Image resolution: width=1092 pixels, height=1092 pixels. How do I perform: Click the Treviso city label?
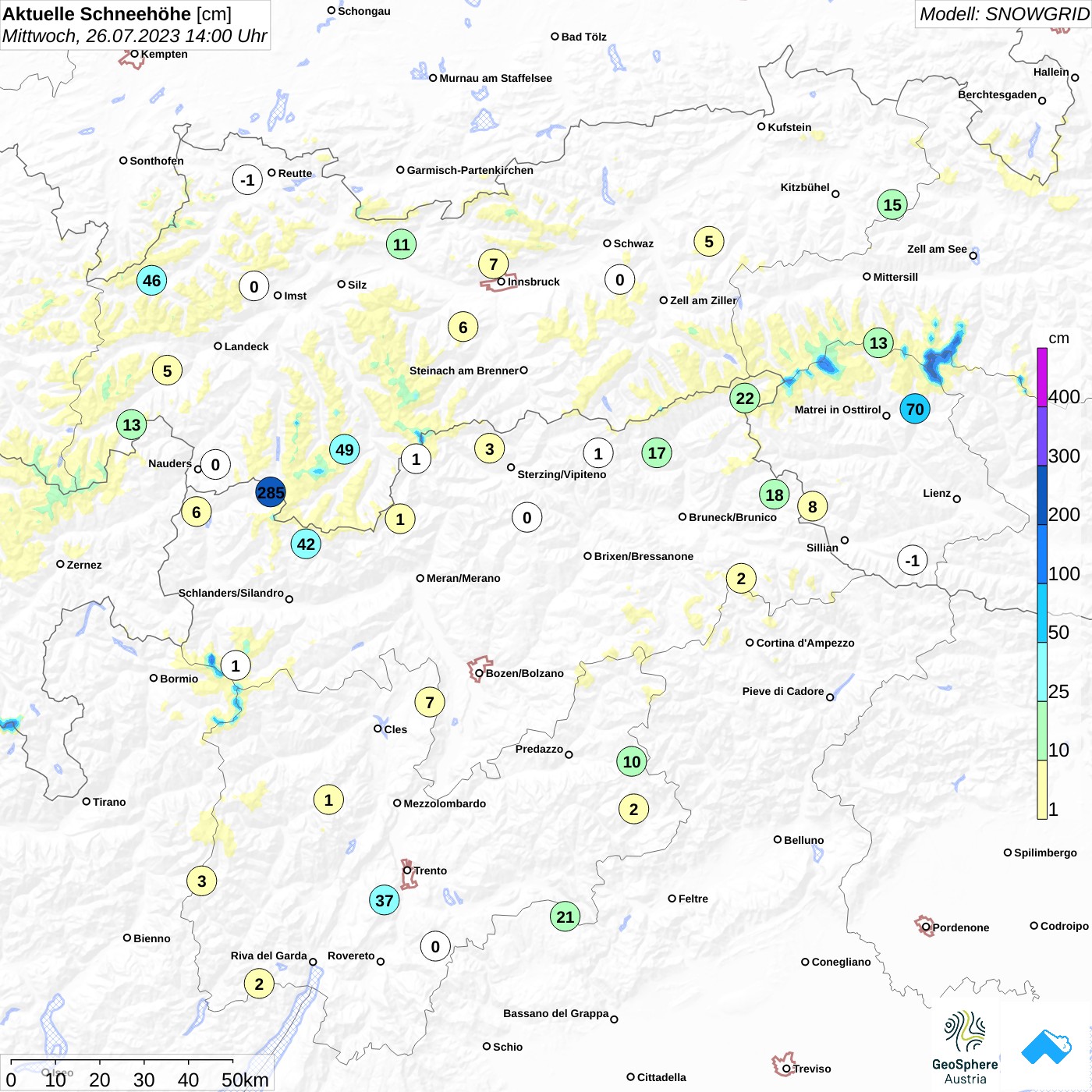[812, 1069]
